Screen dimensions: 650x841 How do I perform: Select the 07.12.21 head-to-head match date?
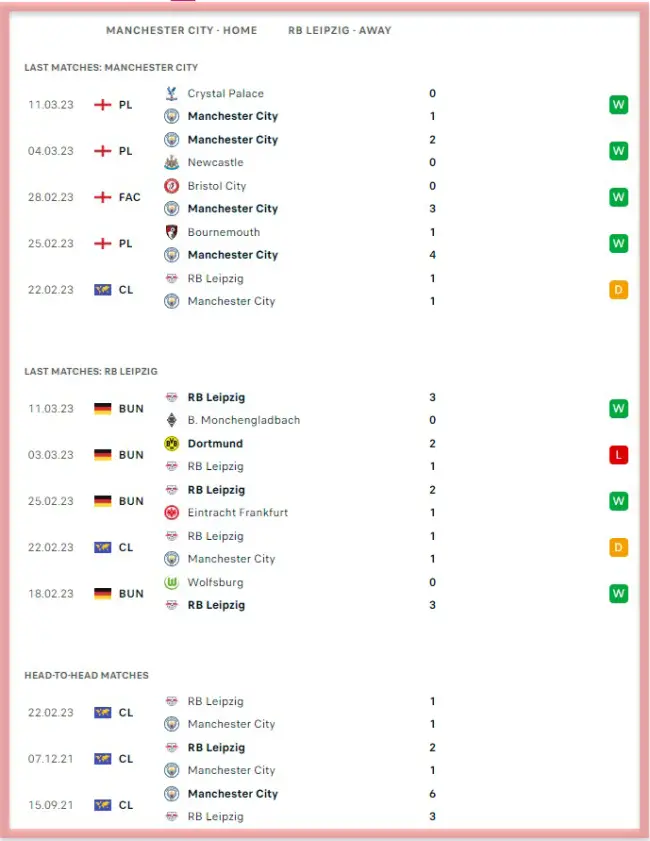click(x=51, y=759)
